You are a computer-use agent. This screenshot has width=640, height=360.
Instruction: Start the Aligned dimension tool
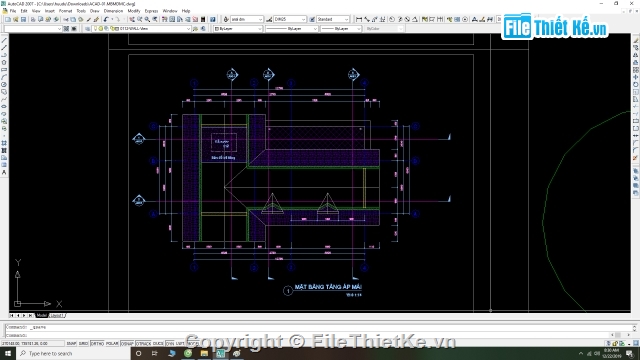367,19
